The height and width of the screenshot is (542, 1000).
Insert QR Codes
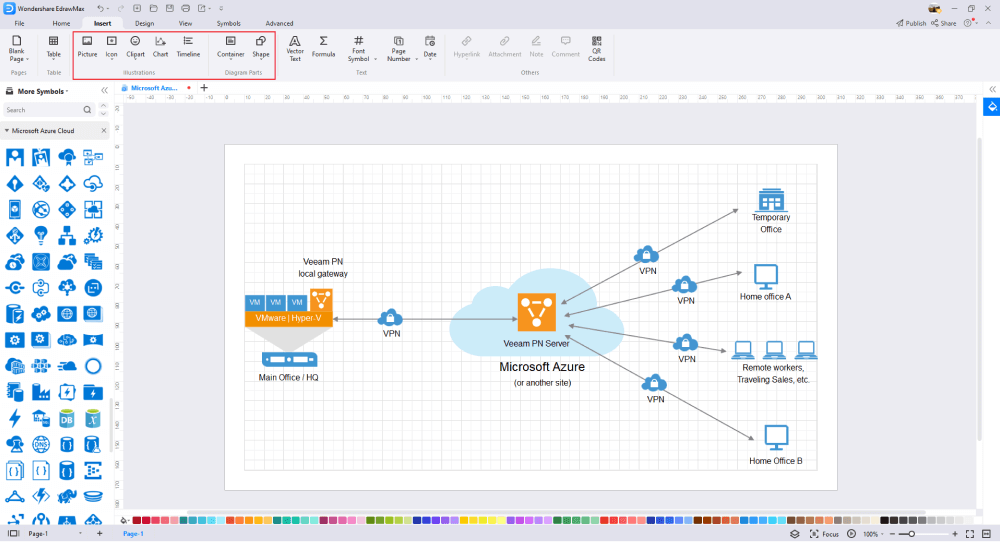(x=596, y=48)
